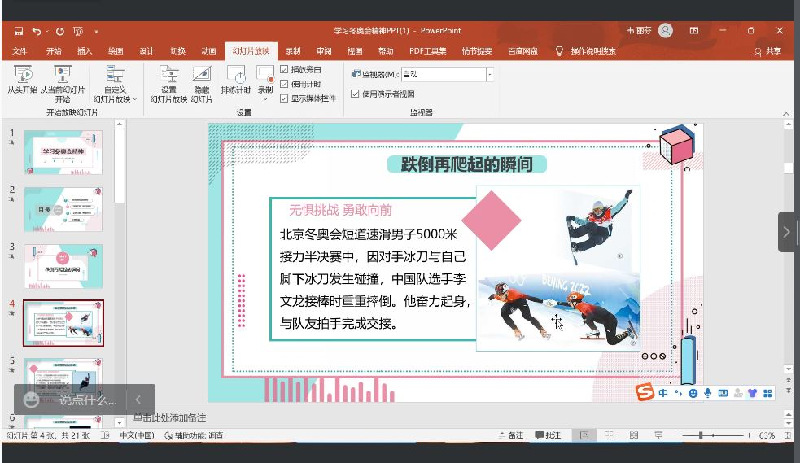Click 隐藏幻灯片 hide slide button
The height and width of the screenshot is (463, 800).
click(202, 84)
